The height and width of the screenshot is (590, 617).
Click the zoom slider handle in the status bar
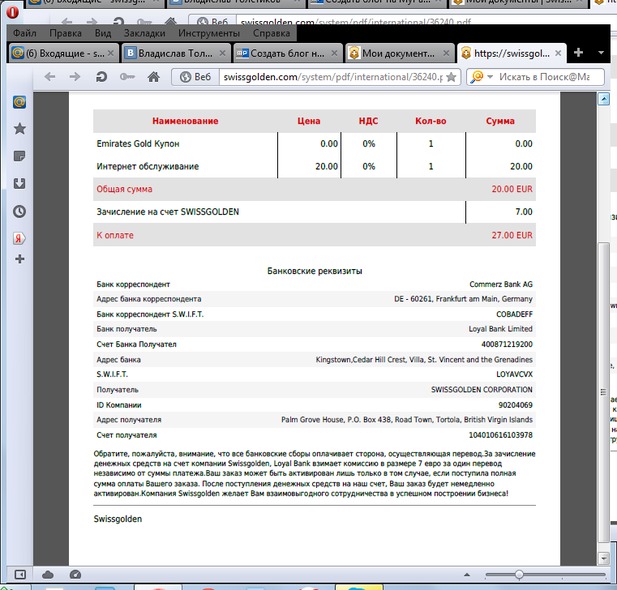pos(519,575)
